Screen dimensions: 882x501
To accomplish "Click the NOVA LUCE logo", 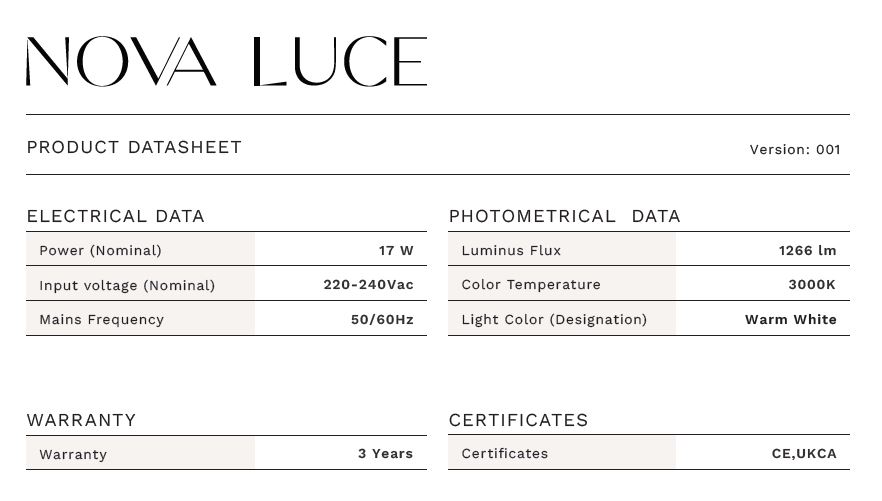I will pos(227,61).
